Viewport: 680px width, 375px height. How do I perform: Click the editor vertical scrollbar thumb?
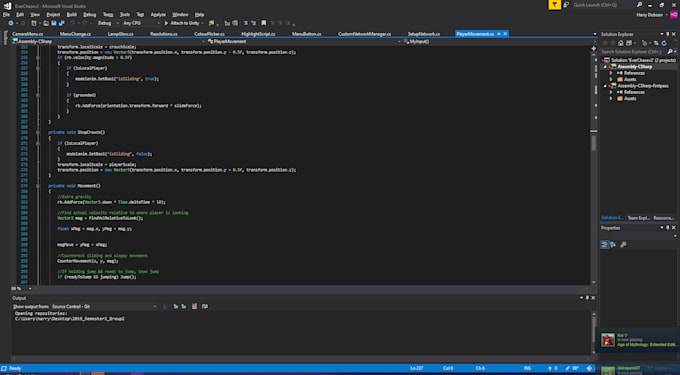pos(594,143)
